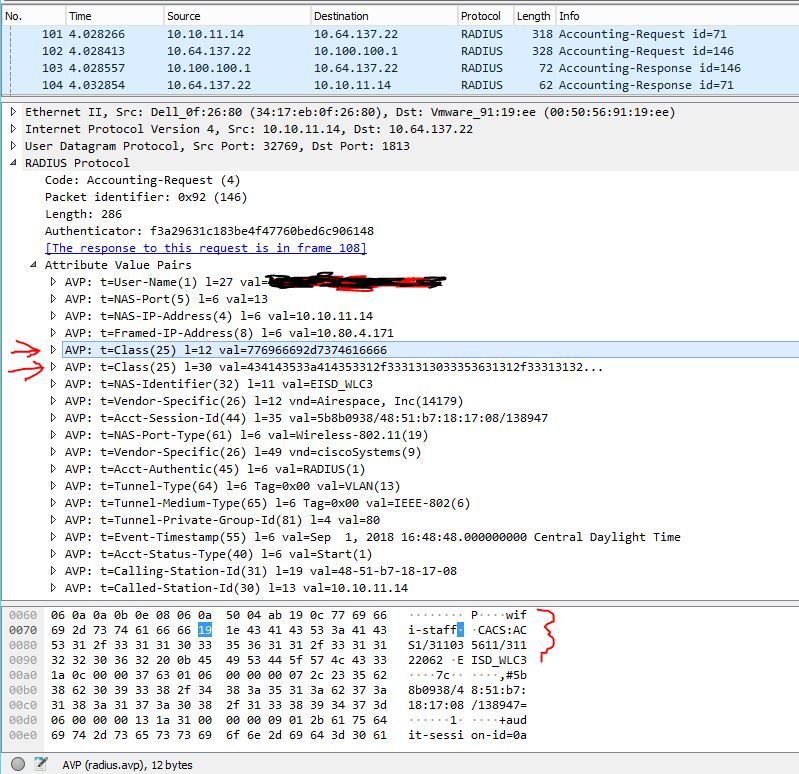Screen dimensions: 799x774
Task: Click the highlighted byte 19 in hex dump
Action: (204, 630)
